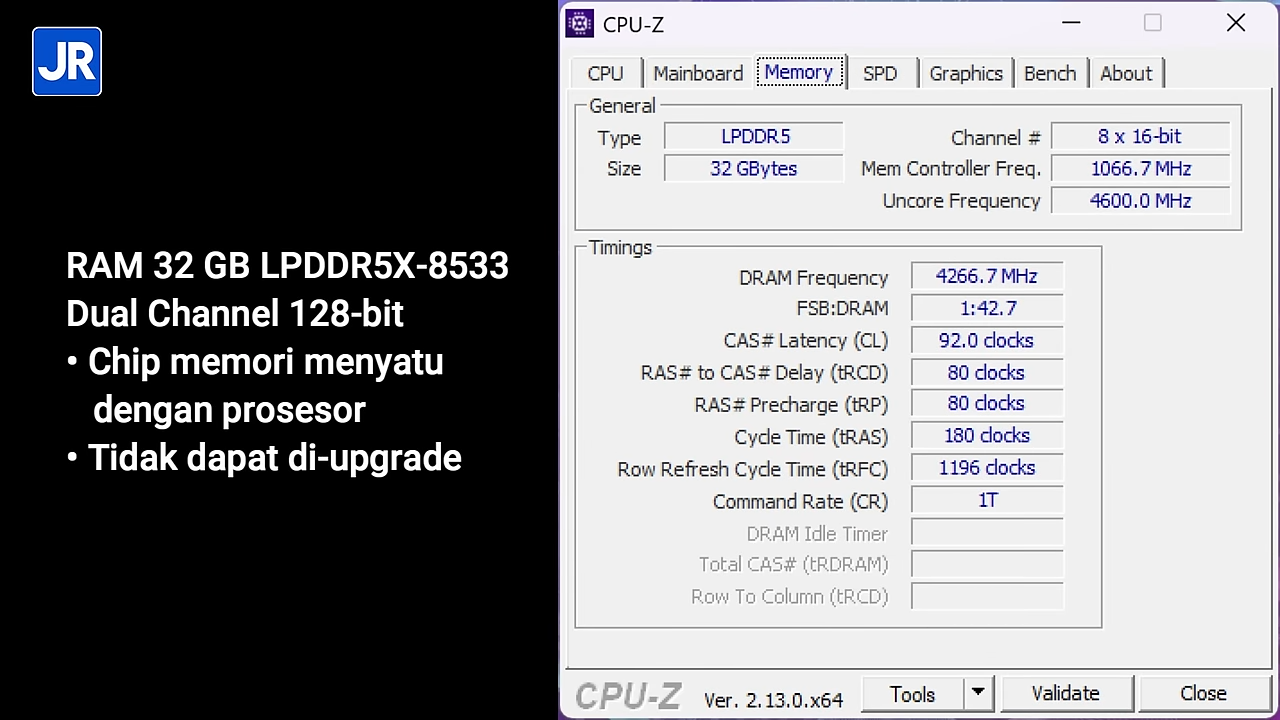Click the DRAM Frequency value box
This screenshot has height=720, width=1280.
987,276
